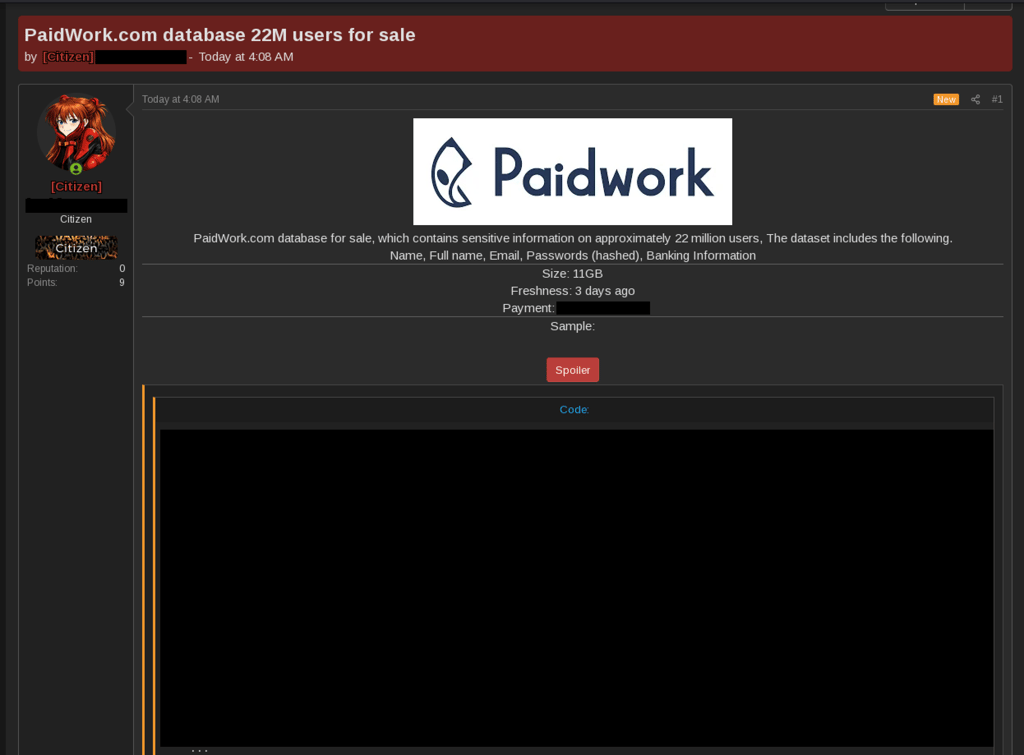1024x755 pixels.
Task: Click the Freshness: 3 days ago line
Action: (x=572, y=291)
